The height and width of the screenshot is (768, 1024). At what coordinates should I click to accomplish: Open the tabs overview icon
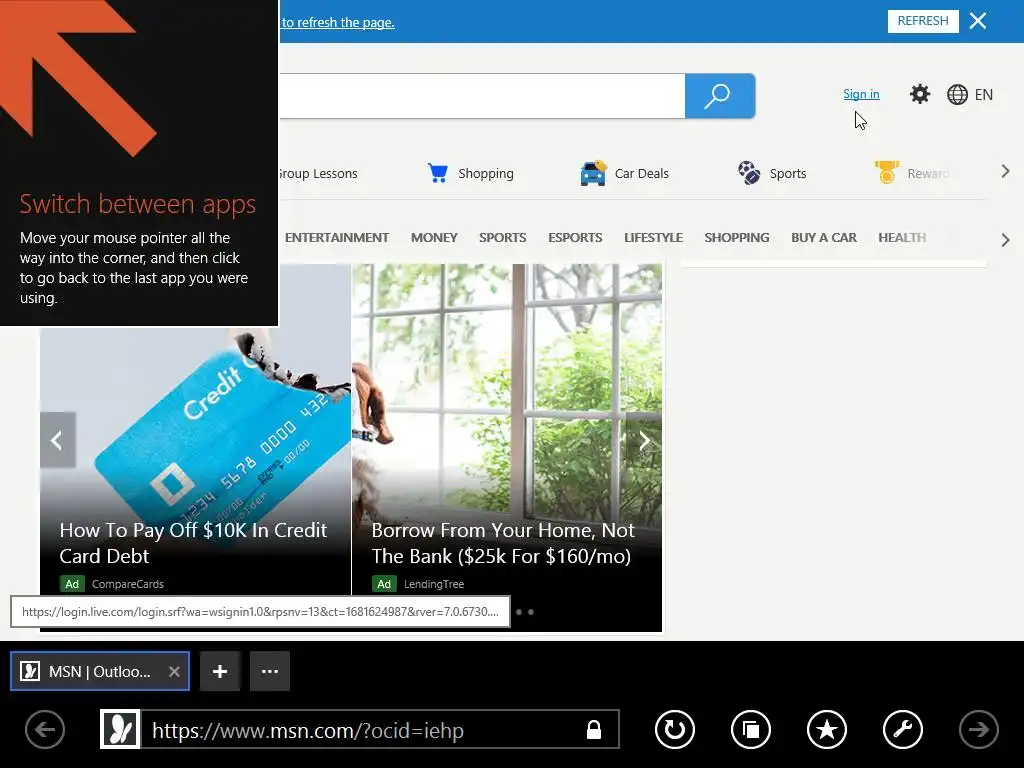[x=751, y=729]
